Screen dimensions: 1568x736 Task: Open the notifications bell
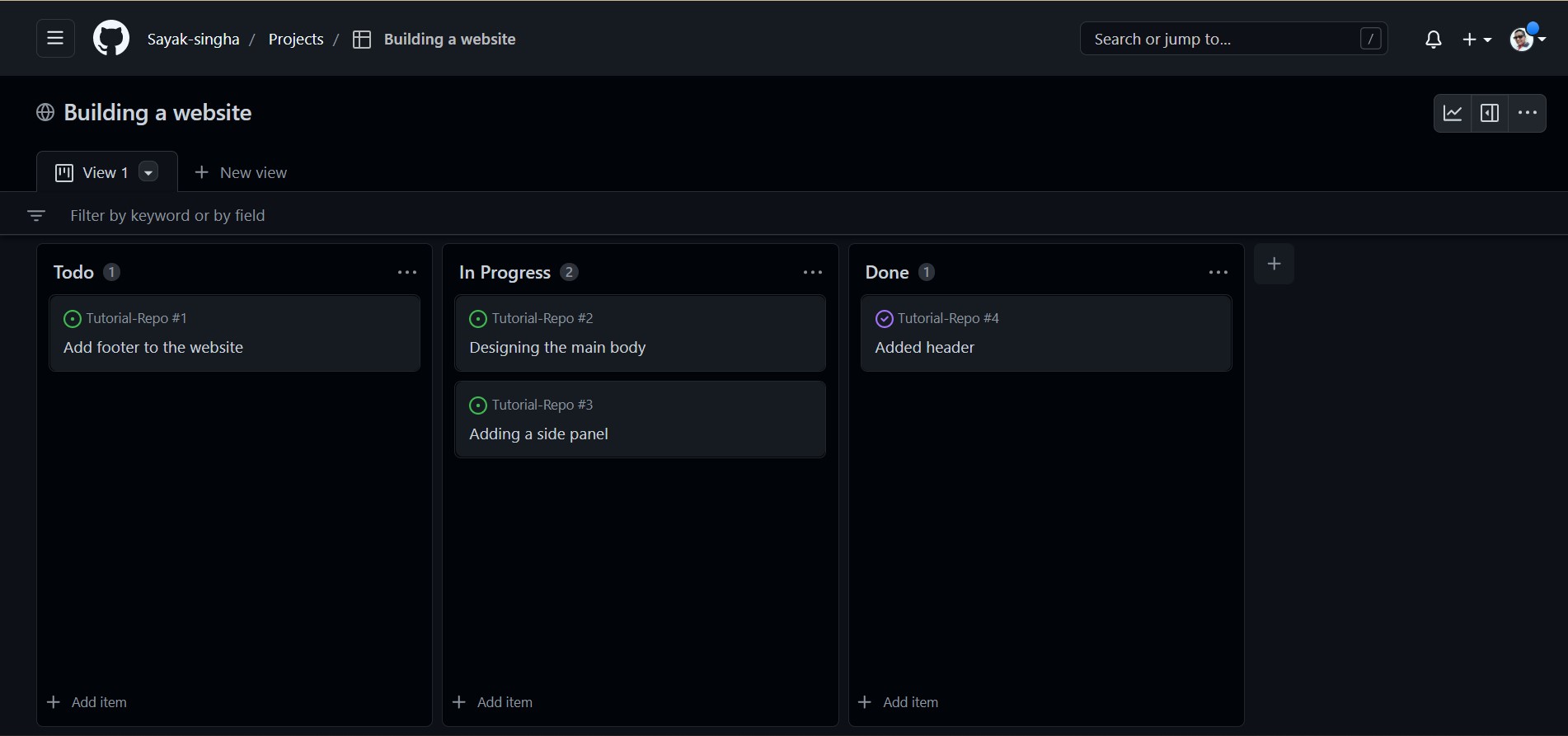1434,39
